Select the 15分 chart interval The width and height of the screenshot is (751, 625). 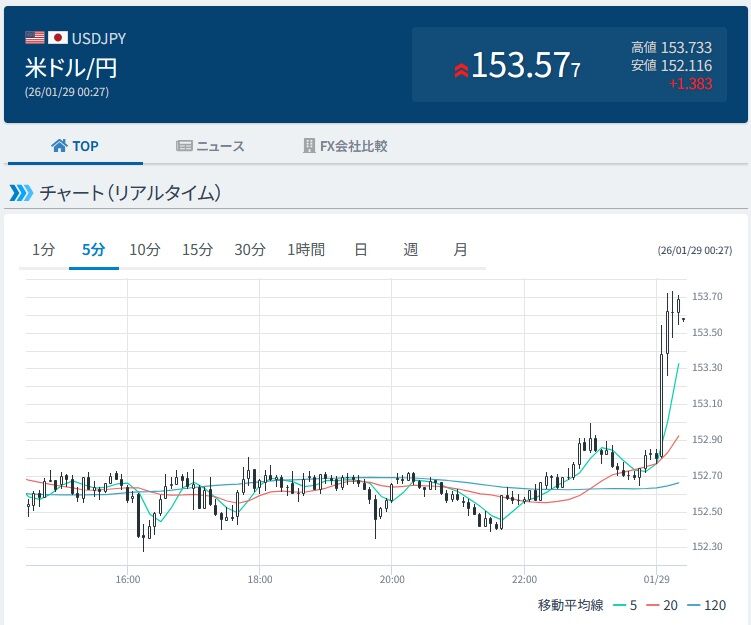[x=197, y=250]
